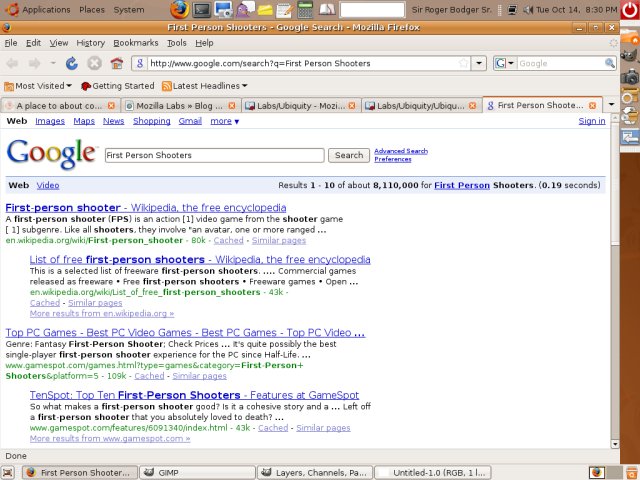Image resolution: width=640 pixels, height=480 pixels.
Task: Click the Firefox Google search box
Action: click(x=560, y=63)
